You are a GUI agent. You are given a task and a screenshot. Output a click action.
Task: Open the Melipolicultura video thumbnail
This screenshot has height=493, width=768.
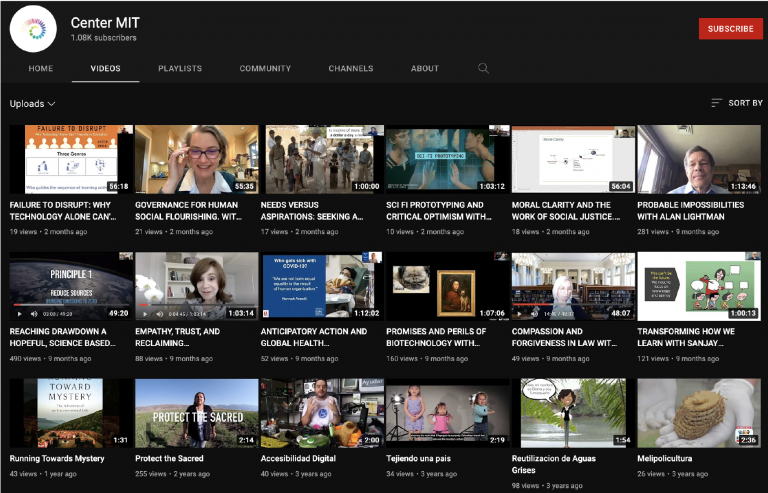tap(699, 412)
